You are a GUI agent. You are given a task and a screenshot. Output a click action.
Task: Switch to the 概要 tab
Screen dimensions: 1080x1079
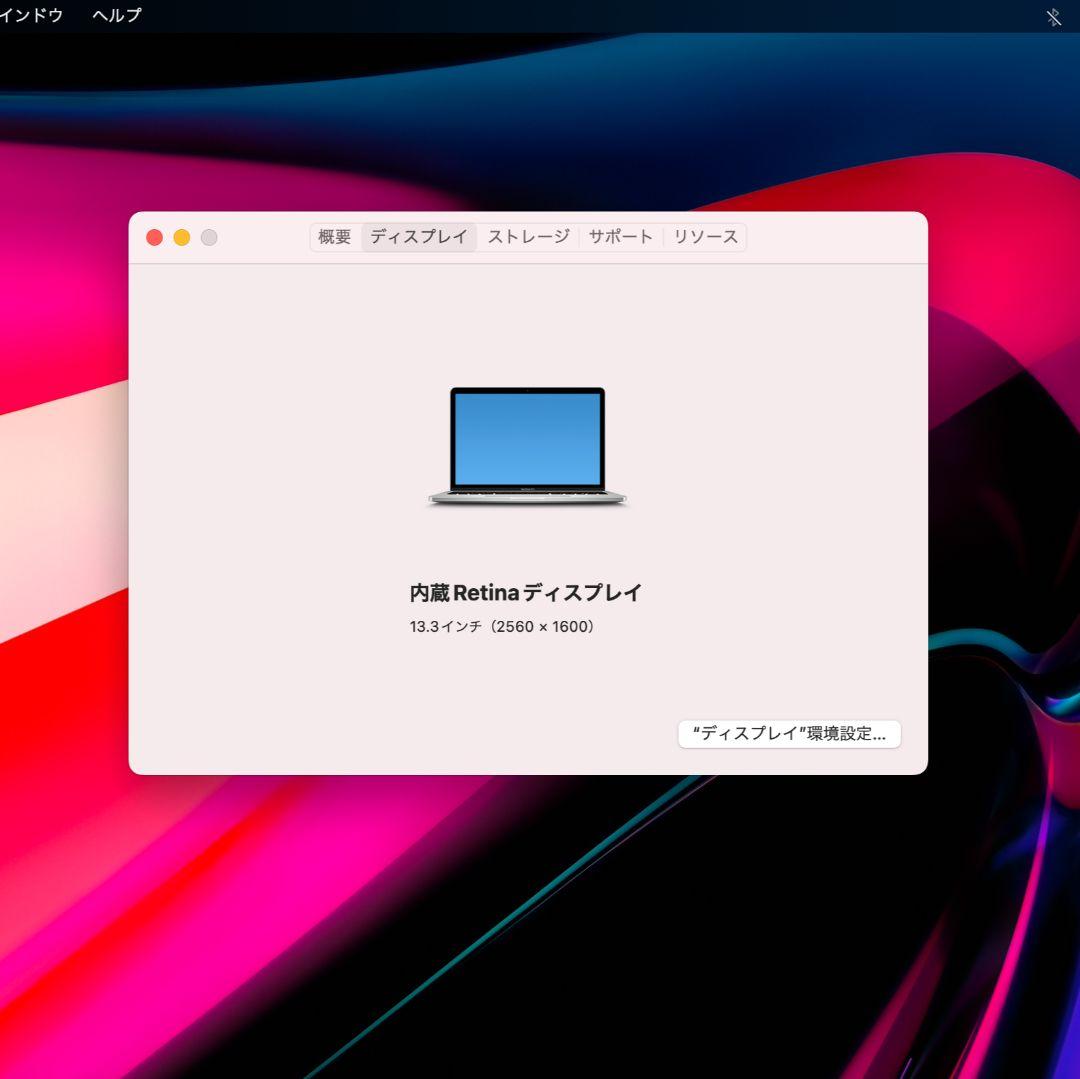[334, 237]
